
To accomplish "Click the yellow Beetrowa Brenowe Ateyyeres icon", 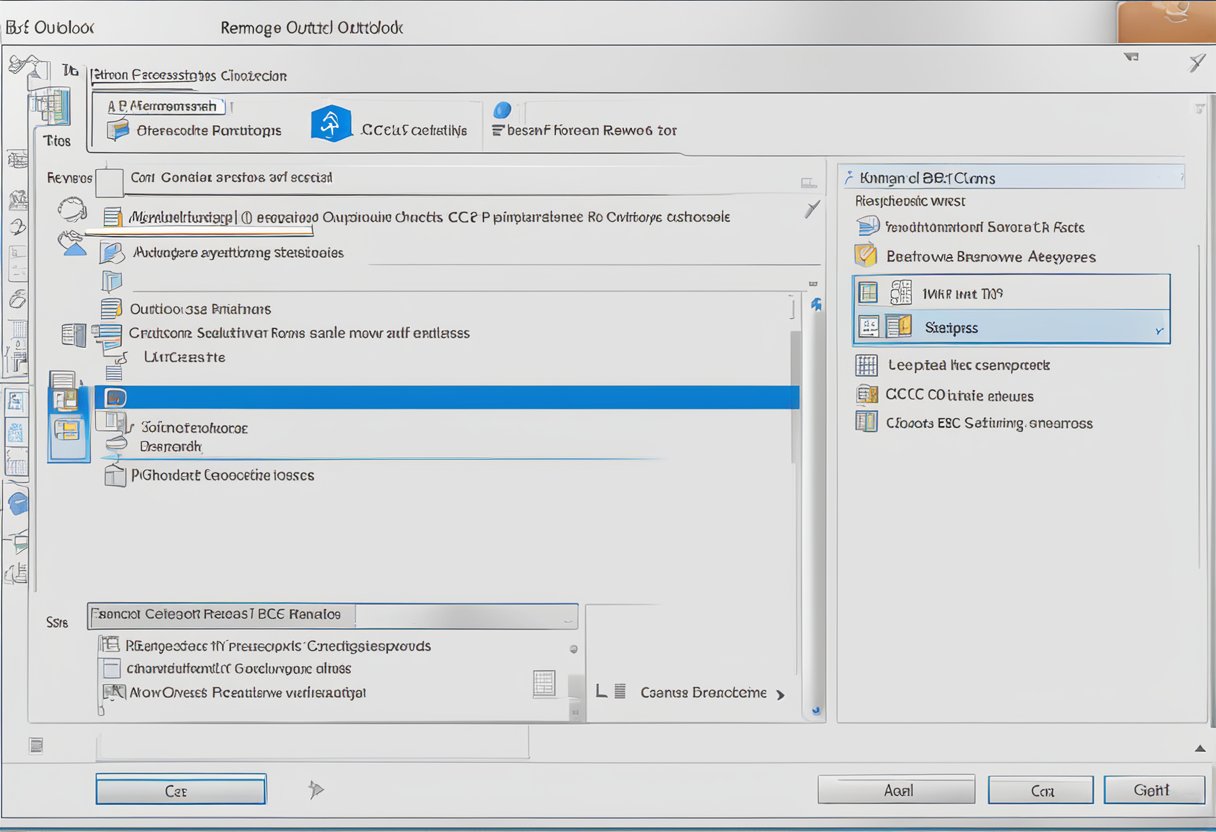I will [x=866, y=256].
